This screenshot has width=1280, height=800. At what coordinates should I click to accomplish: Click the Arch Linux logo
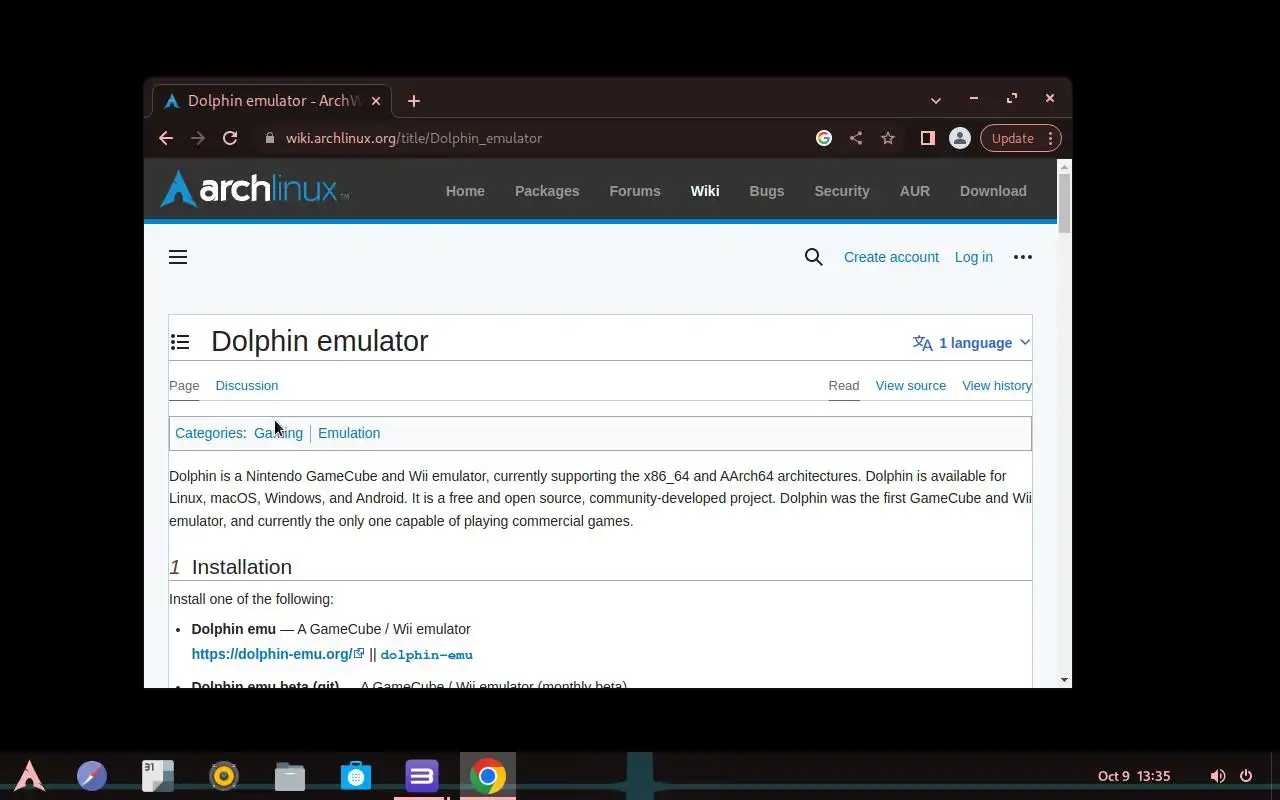click(255, 189)
